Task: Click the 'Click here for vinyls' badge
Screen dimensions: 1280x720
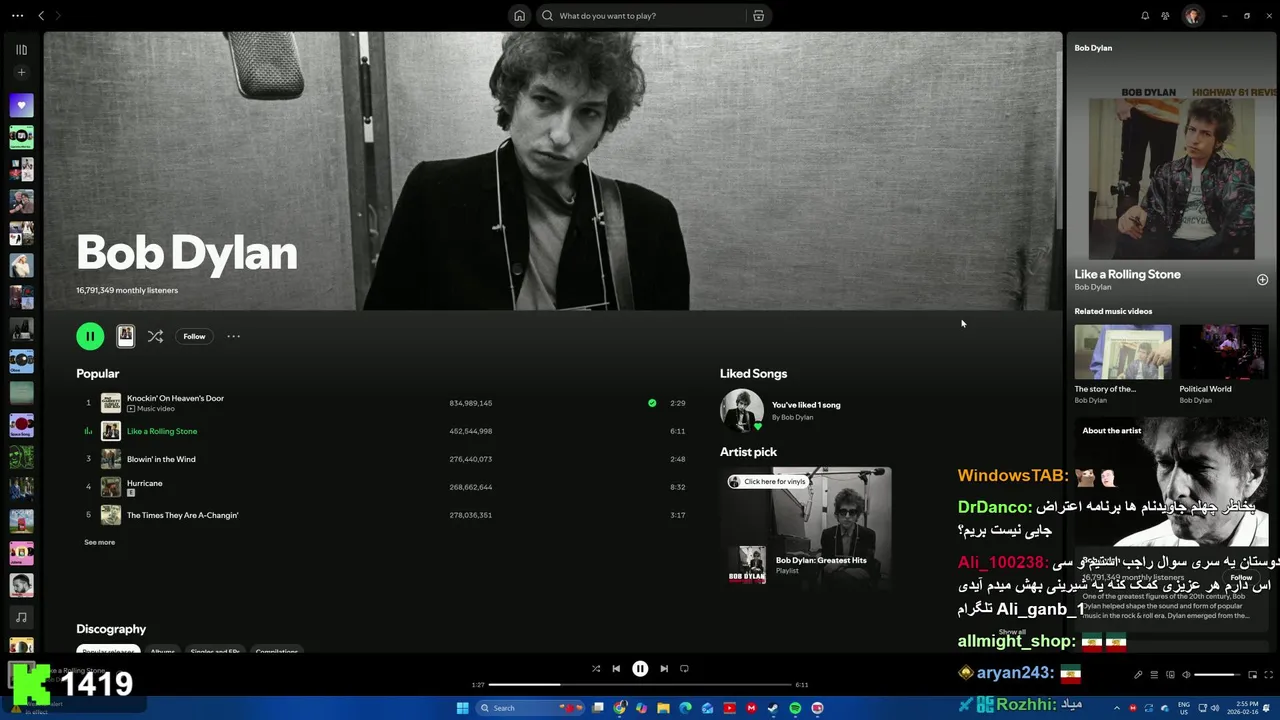Action: pos(767,481)
